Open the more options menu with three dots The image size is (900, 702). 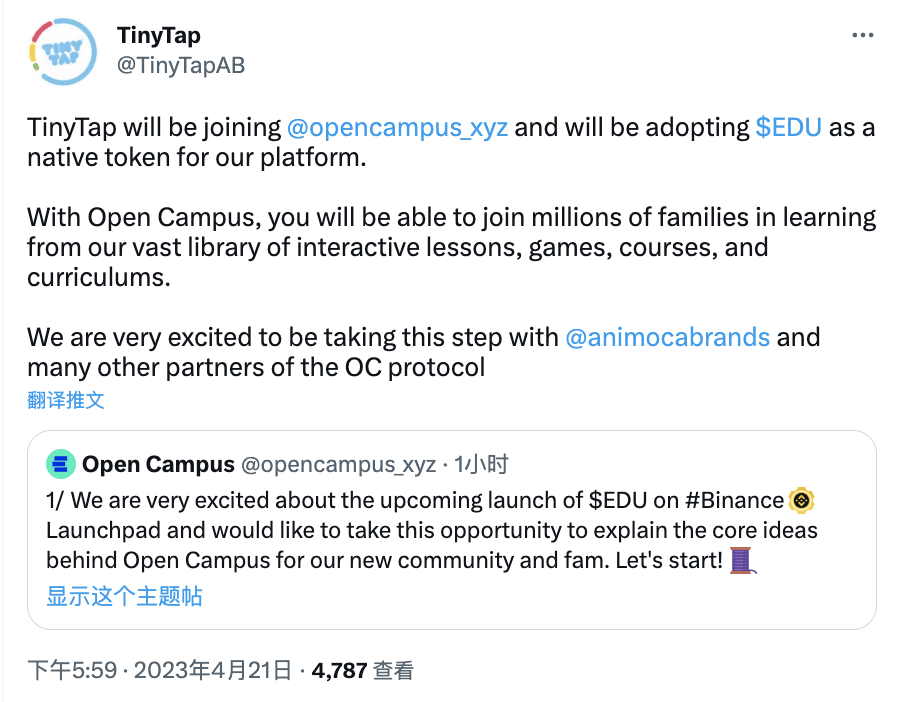(861, 33)
